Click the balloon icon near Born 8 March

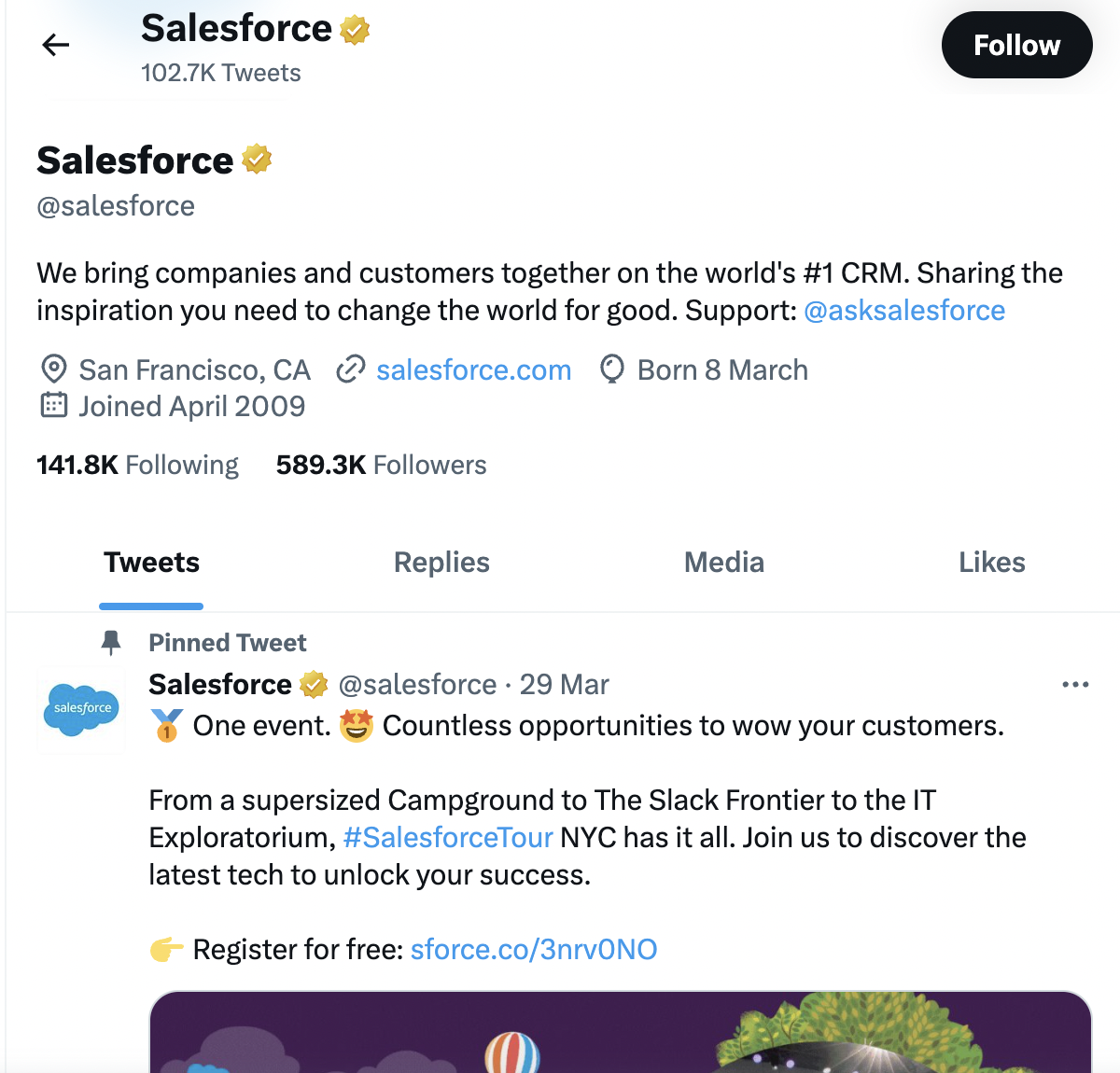[x=611, y=369]
